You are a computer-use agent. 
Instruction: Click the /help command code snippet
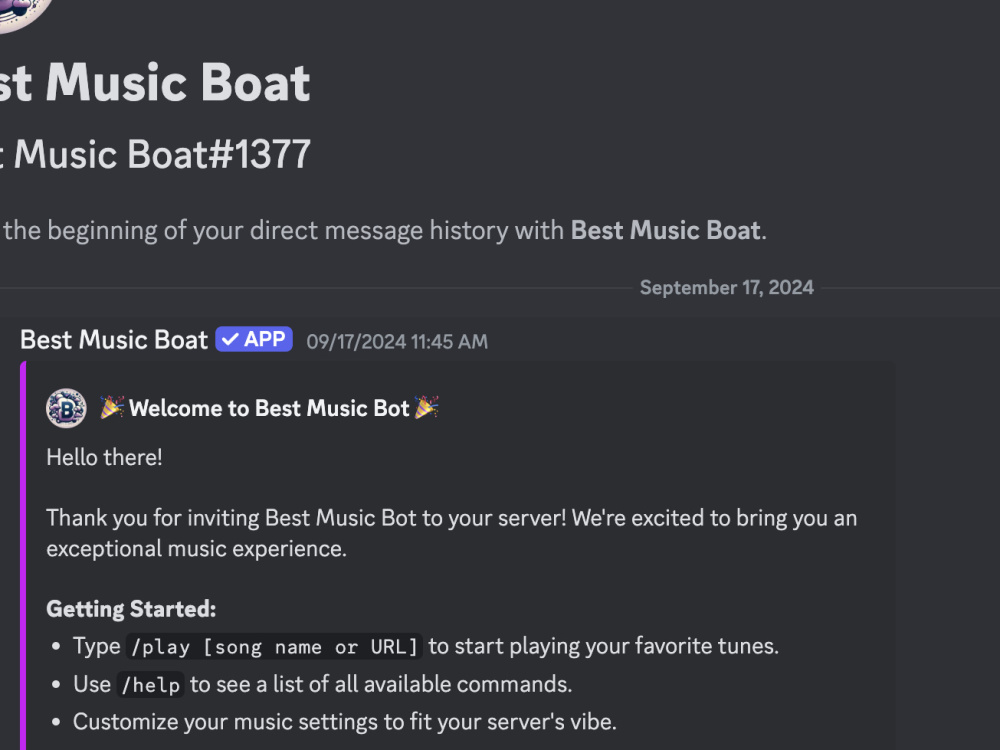tap(151, 685)
